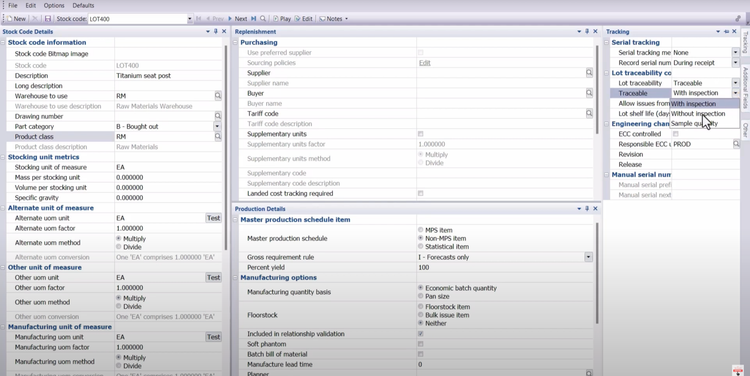
Task: Click the search magnifier in the toolbar
Action: (263, 19)
